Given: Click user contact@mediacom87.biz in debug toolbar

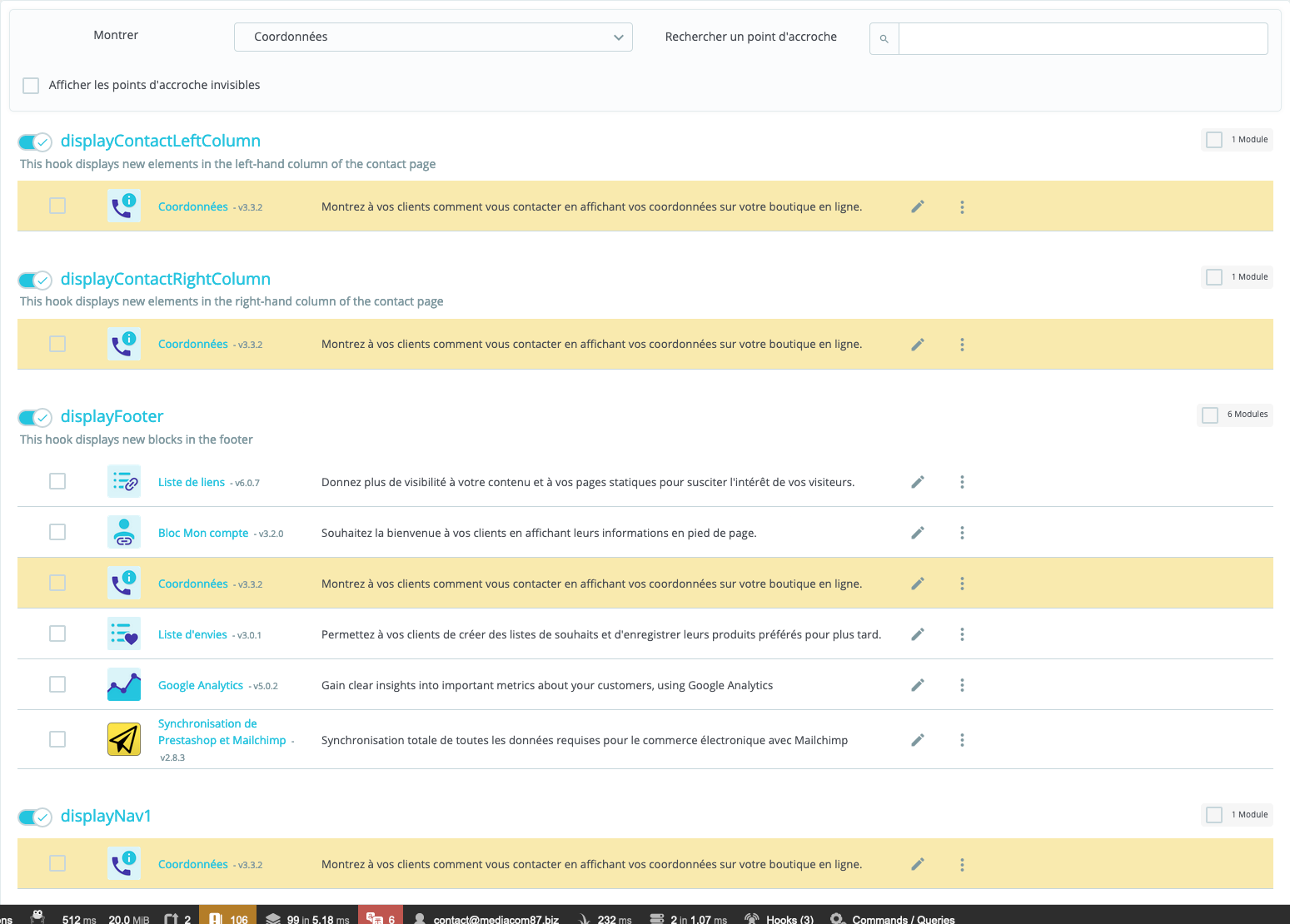Looking at the screenshot, I should click(x=486, y=915).
